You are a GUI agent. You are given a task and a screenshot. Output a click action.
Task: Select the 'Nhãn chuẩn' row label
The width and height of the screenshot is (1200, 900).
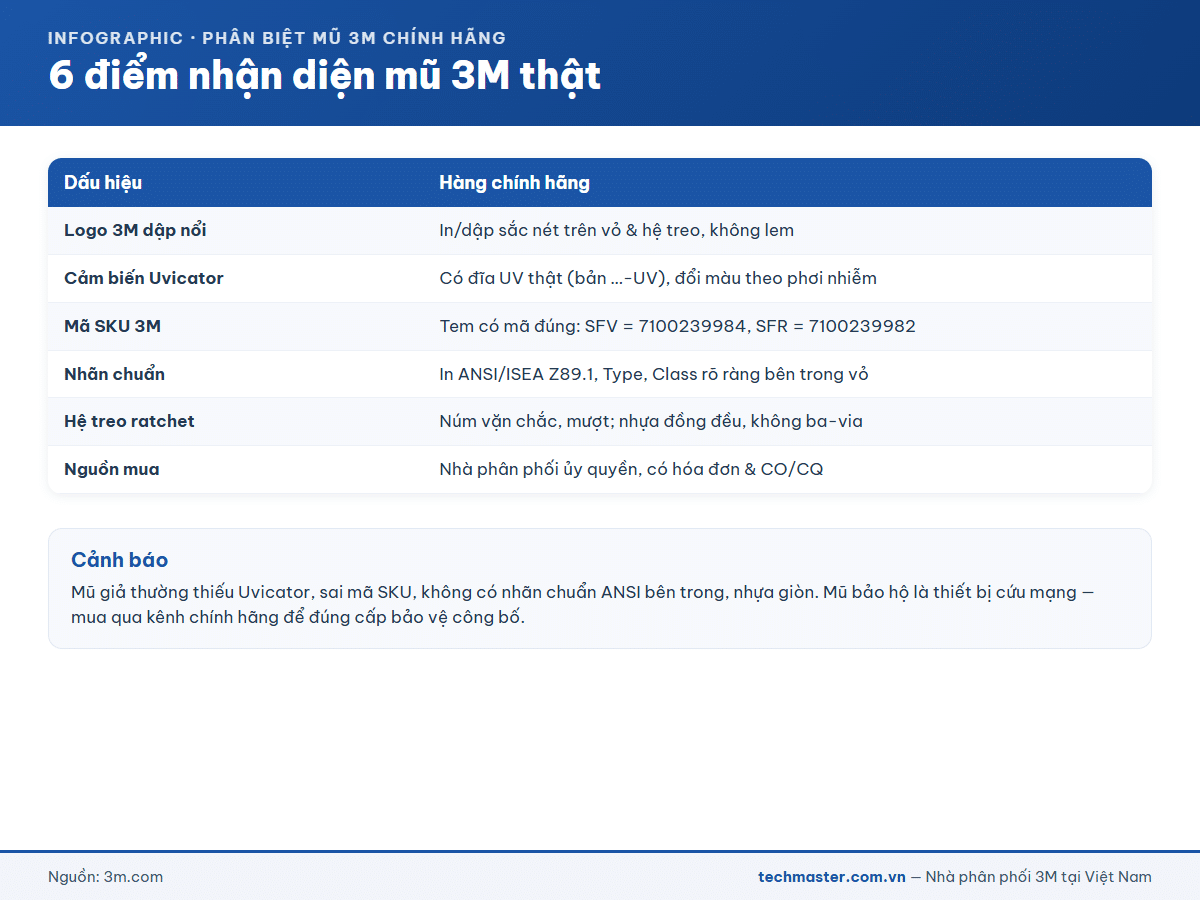[x=114, y=374]
